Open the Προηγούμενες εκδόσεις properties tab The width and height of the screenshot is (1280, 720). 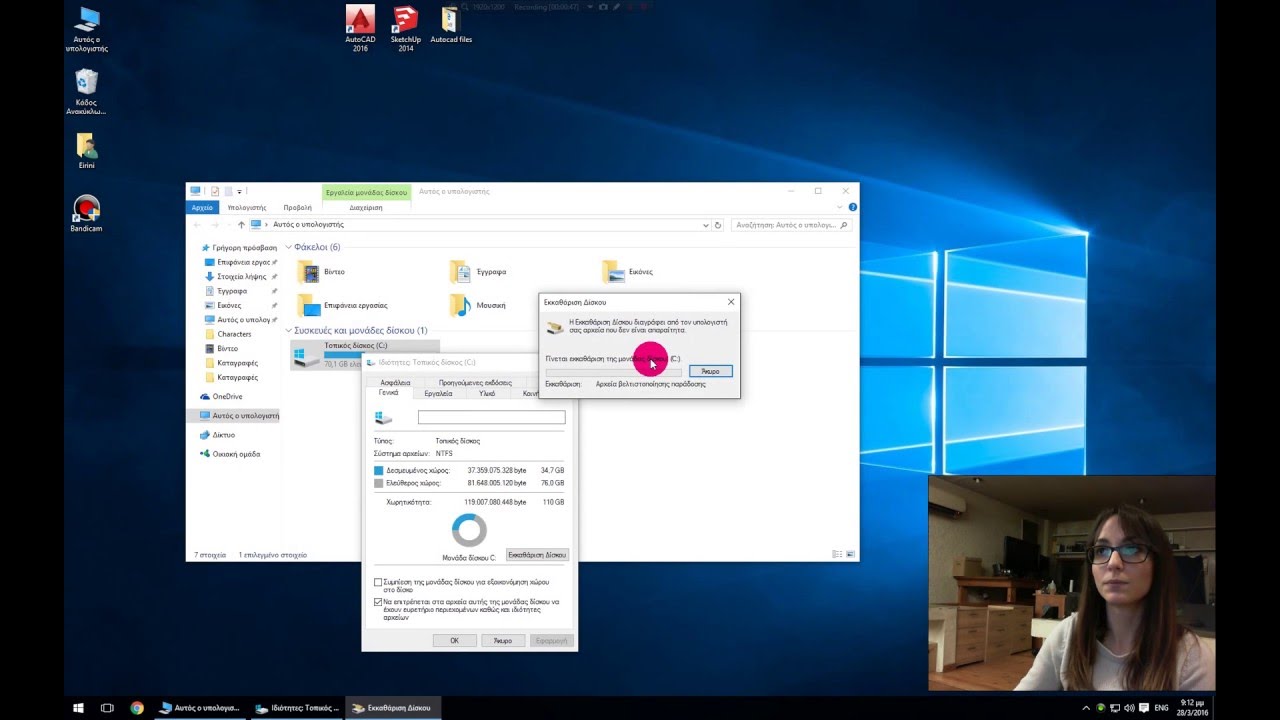tap(475, 382)
